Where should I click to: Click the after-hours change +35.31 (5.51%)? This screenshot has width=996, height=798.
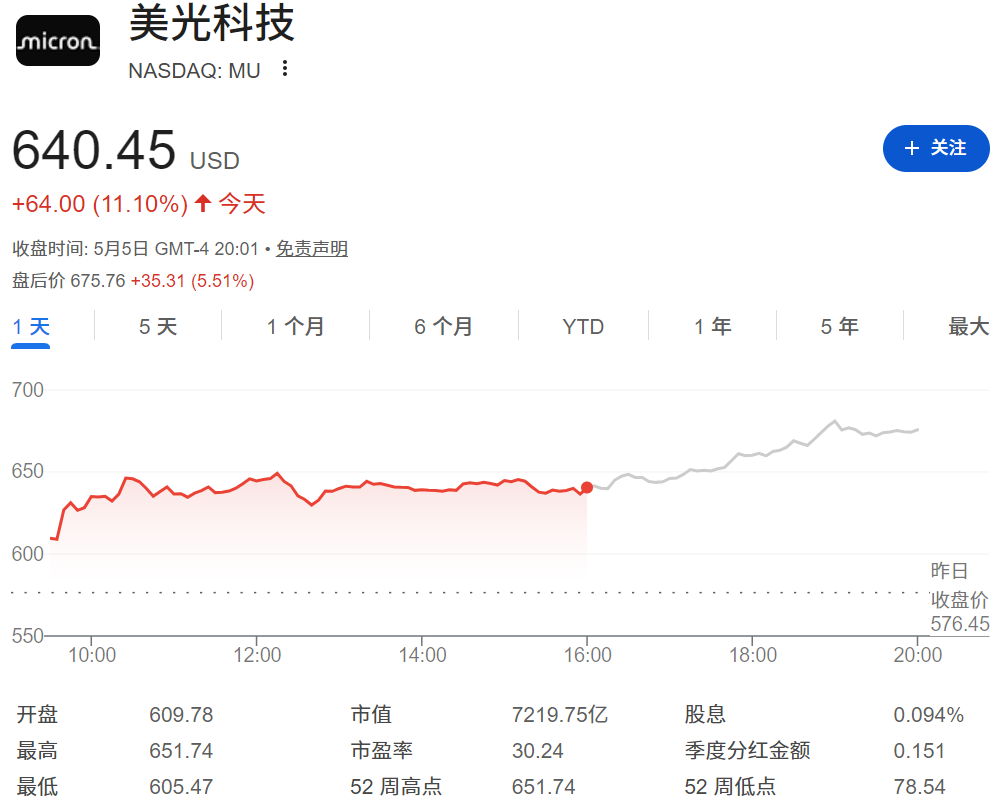tap(192, 281)
